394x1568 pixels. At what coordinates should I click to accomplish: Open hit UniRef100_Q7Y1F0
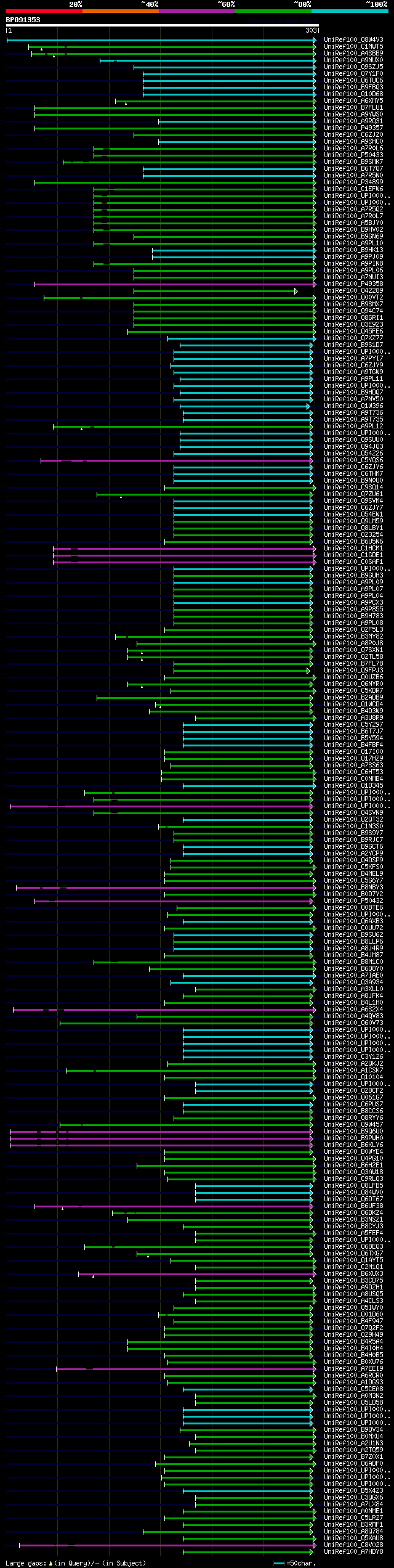point(353,74)
